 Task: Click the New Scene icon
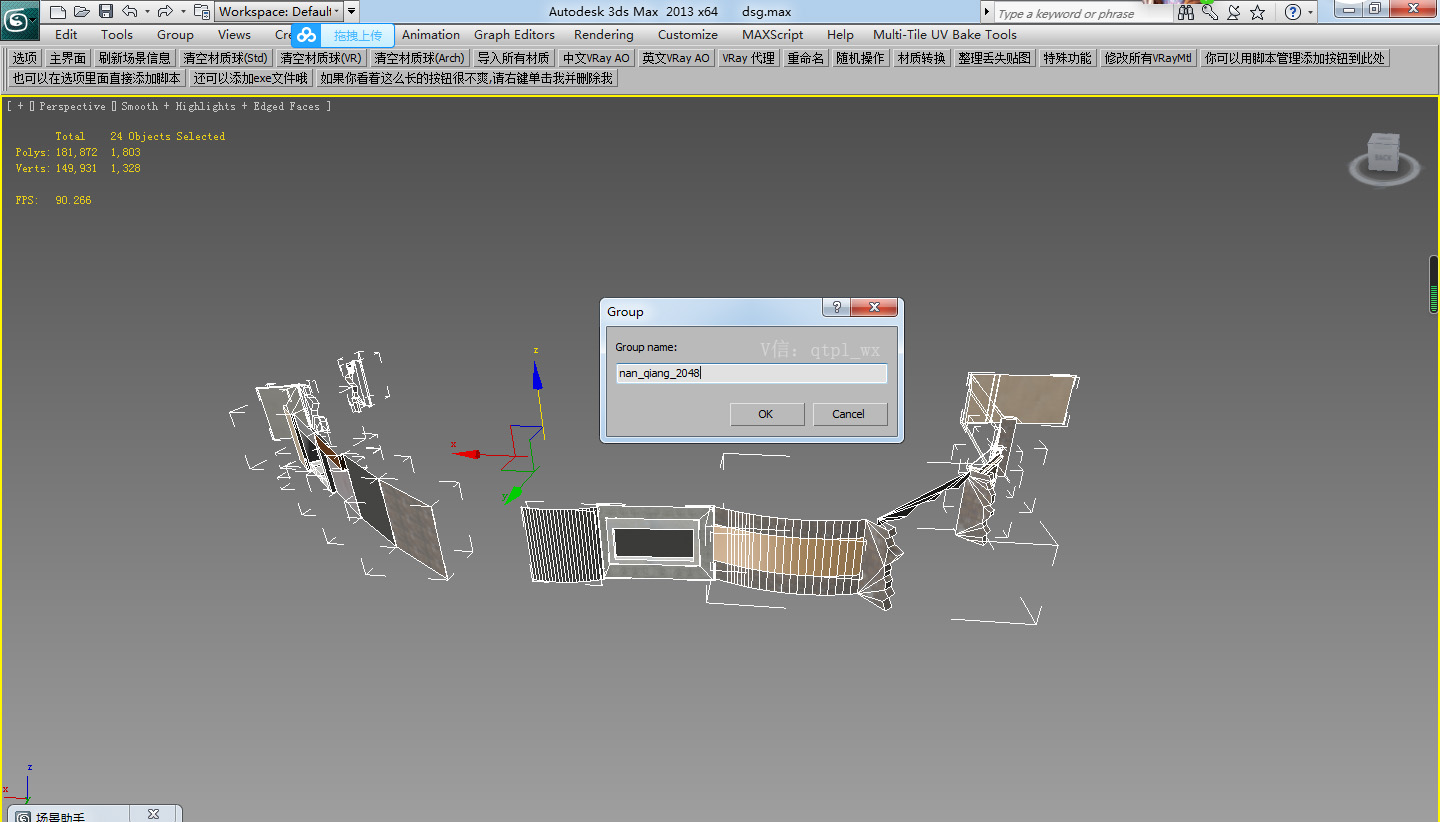(x=57, y=11)
